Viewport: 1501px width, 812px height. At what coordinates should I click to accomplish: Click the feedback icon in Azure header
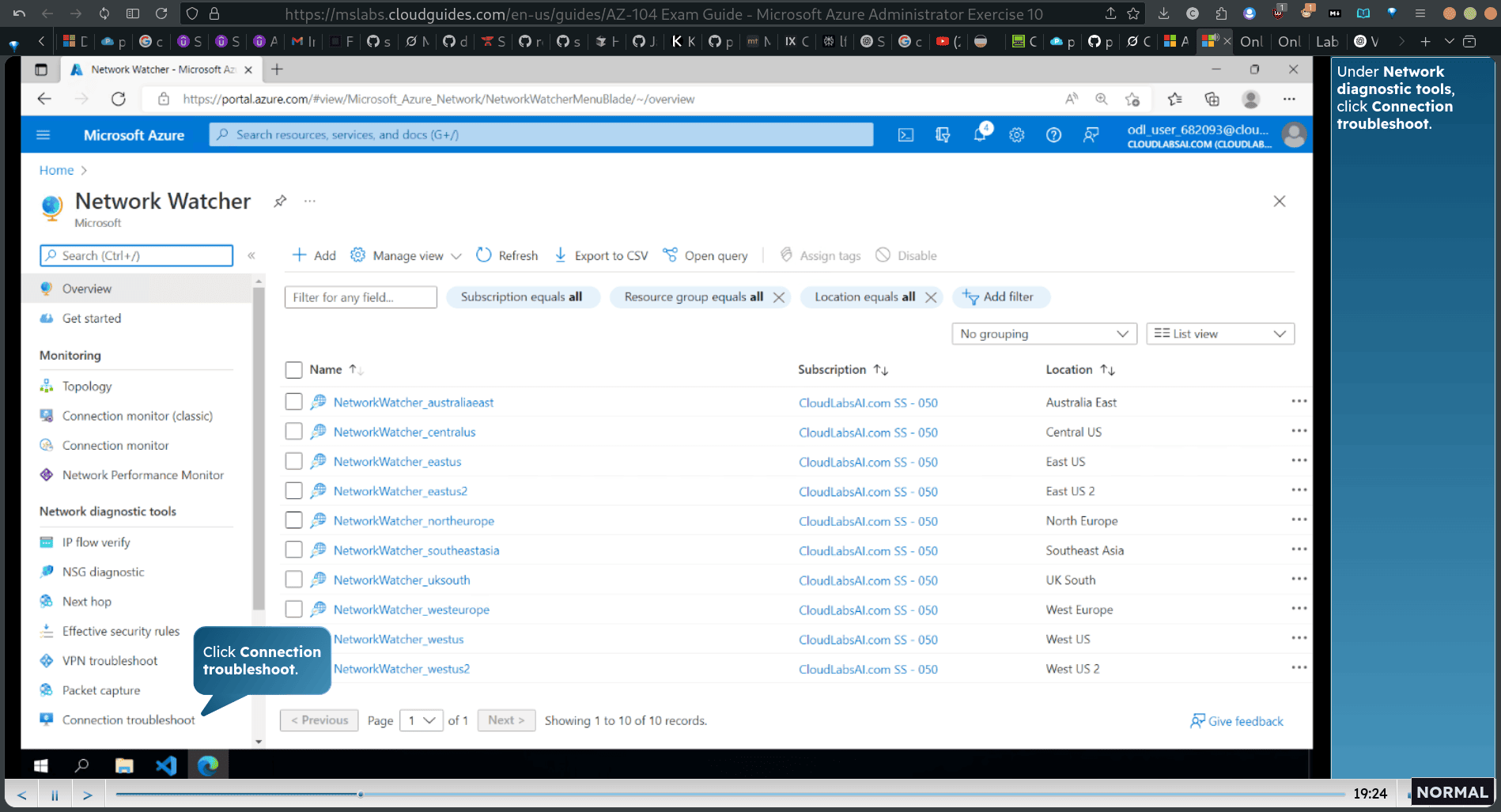[x=1091, y=135]
